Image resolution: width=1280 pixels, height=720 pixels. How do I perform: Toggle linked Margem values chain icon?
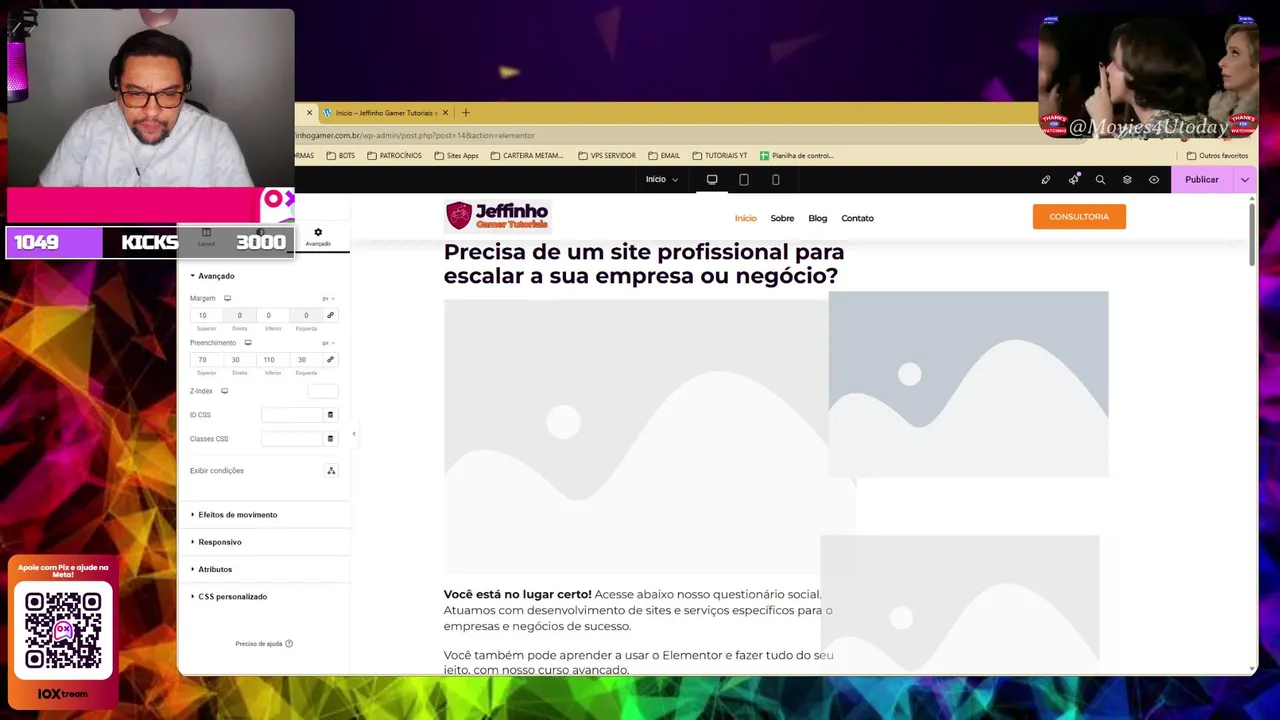[x=330, y=315]
